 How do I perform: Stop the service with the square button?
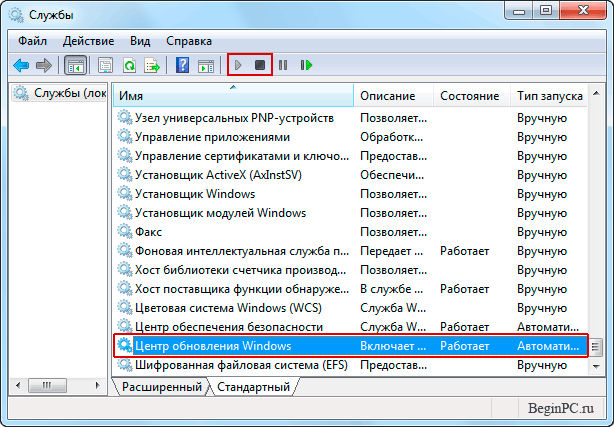tap(260, 65)
